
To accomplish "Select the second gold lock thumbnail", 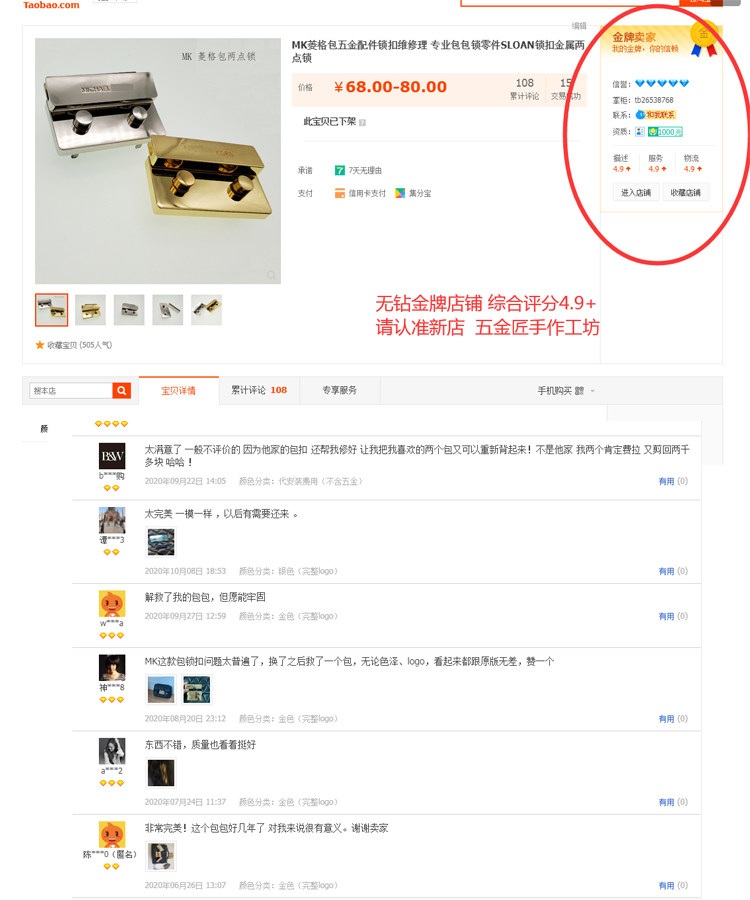I will click(x=90, y=310).
